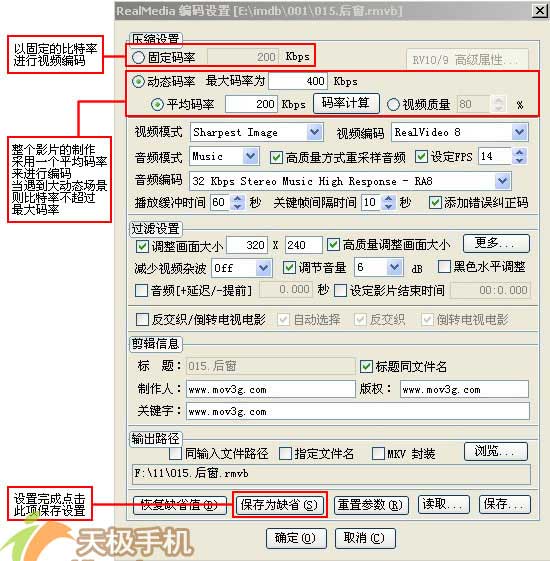Enable the 音频[+延迟/-提前] checkbox

(x=141, y=291)
